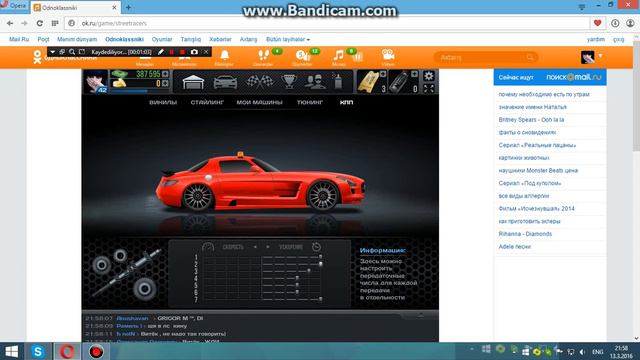Screen dimensions: 640x360
Task: Take a Bandicam screenshot with camera icon
Action: pos(194,52)
